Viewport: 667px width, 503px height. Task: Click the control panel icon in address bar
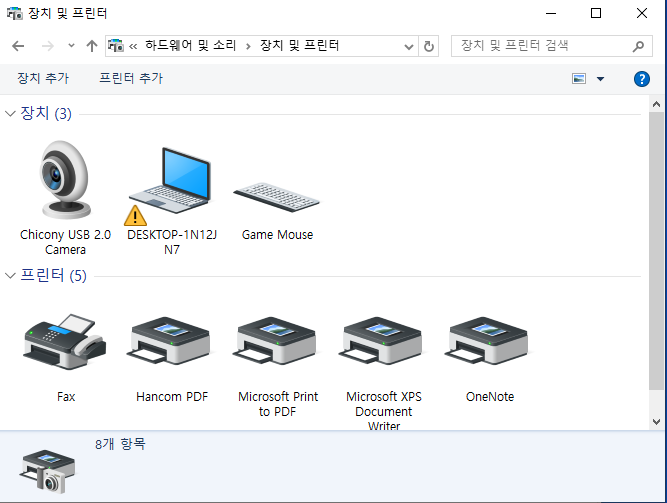click(115, 45)
